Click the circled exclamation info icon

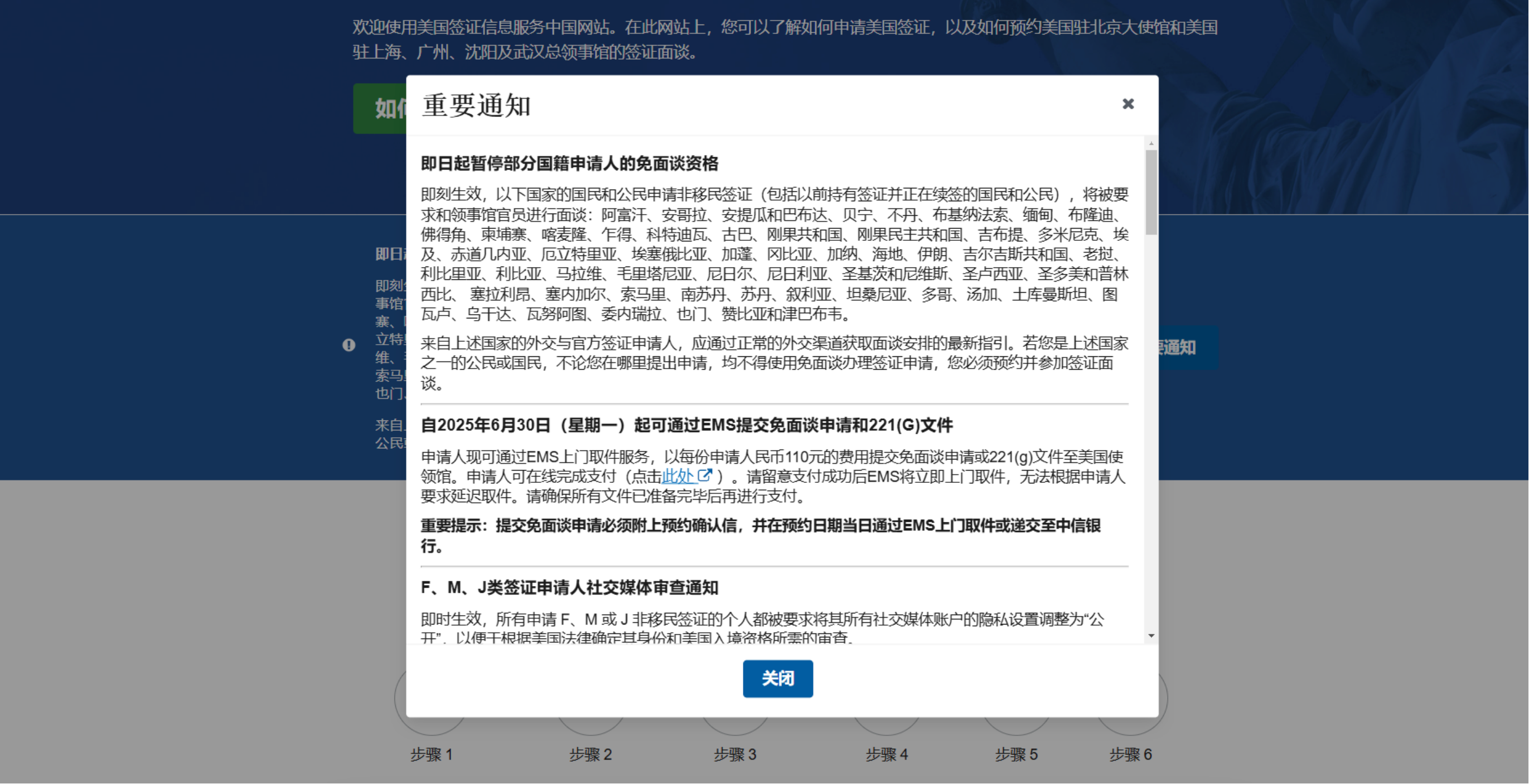pos(349,345)
